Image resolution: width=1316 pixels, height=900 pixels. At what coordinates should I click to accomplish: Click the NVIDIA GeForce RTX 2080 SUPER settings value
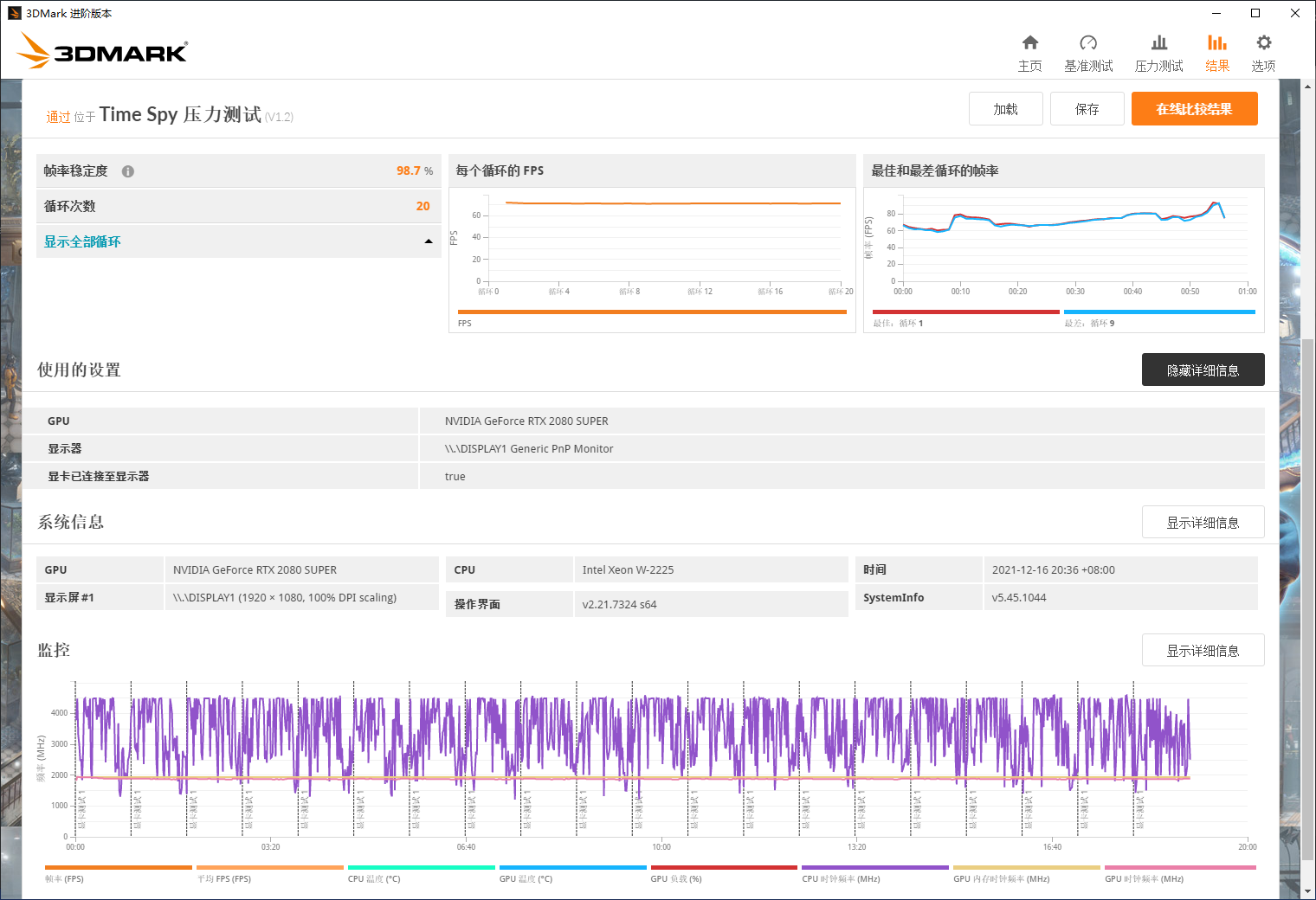click(526, 421)
